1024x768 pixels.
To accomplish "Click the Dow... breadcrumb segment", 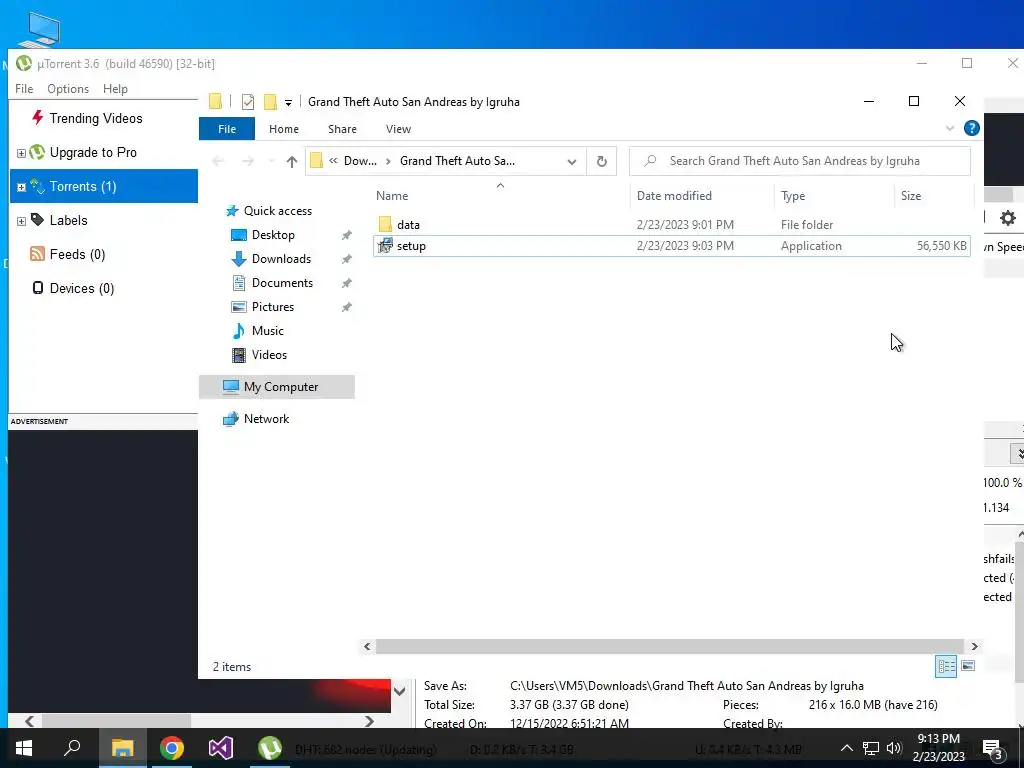I will [x=360, y=161].
